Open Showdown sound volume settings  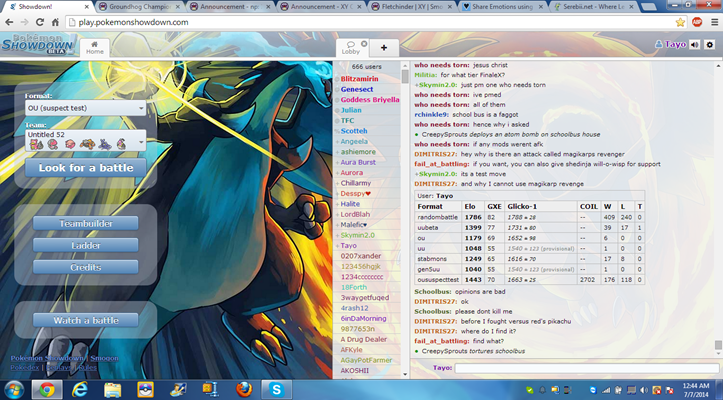(694, 44)
